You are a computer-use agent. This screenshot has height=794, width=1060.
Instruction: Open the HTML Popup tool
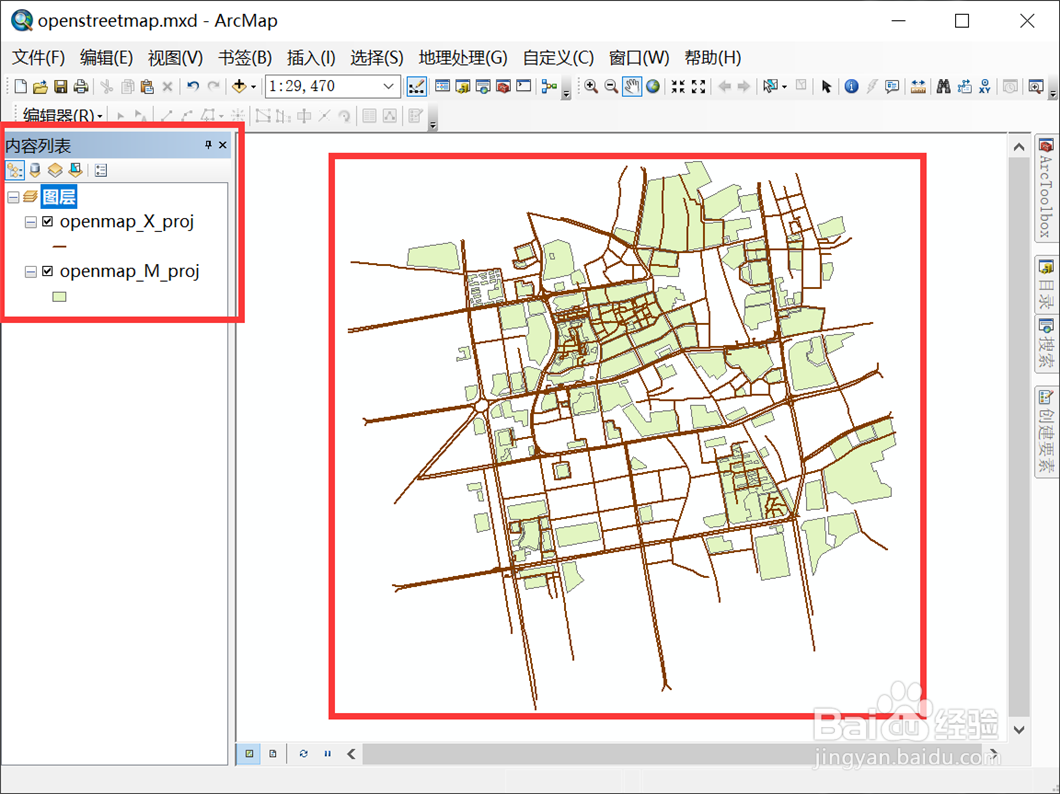point(892,86)
